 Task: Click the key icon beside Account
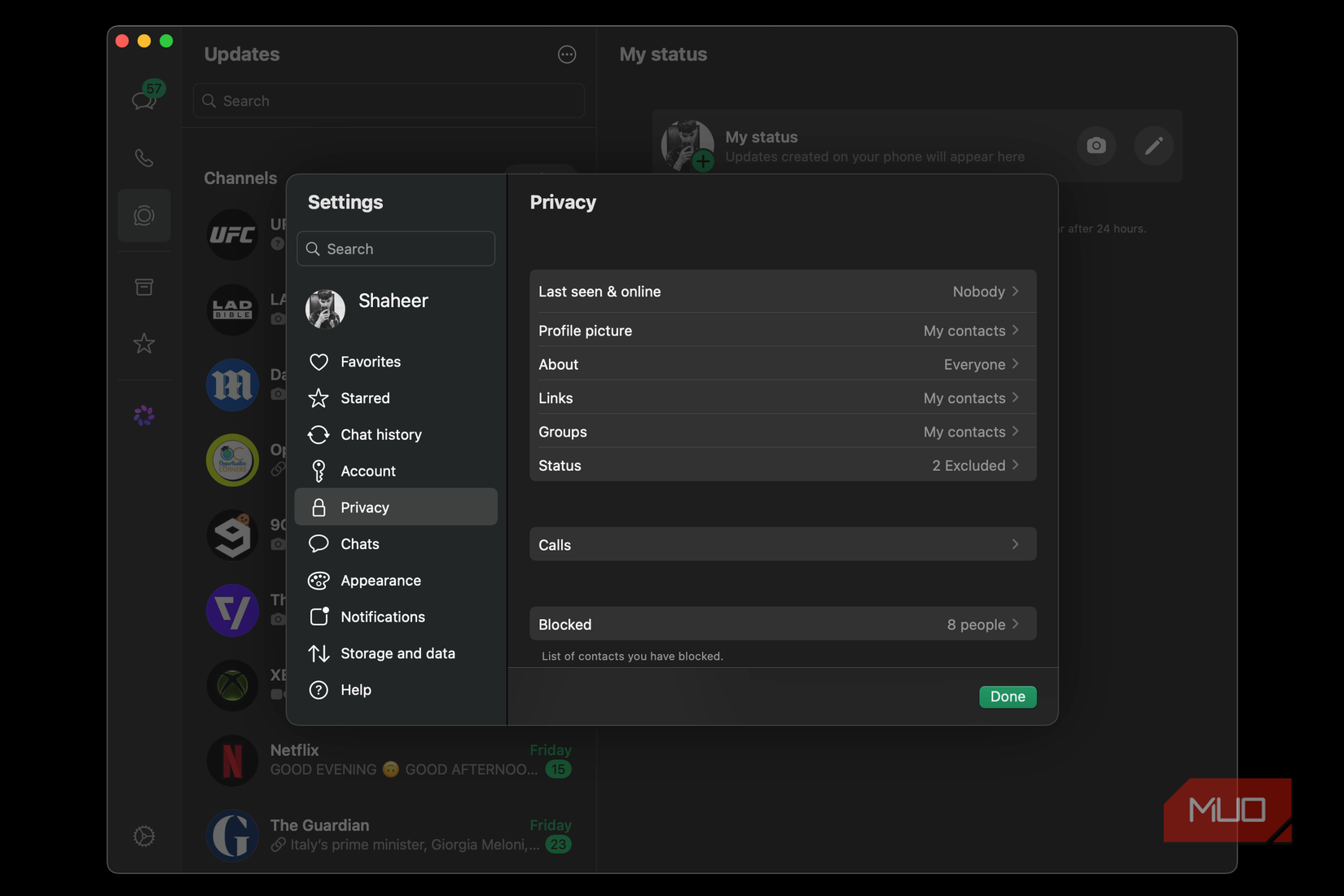click(318, 471)
